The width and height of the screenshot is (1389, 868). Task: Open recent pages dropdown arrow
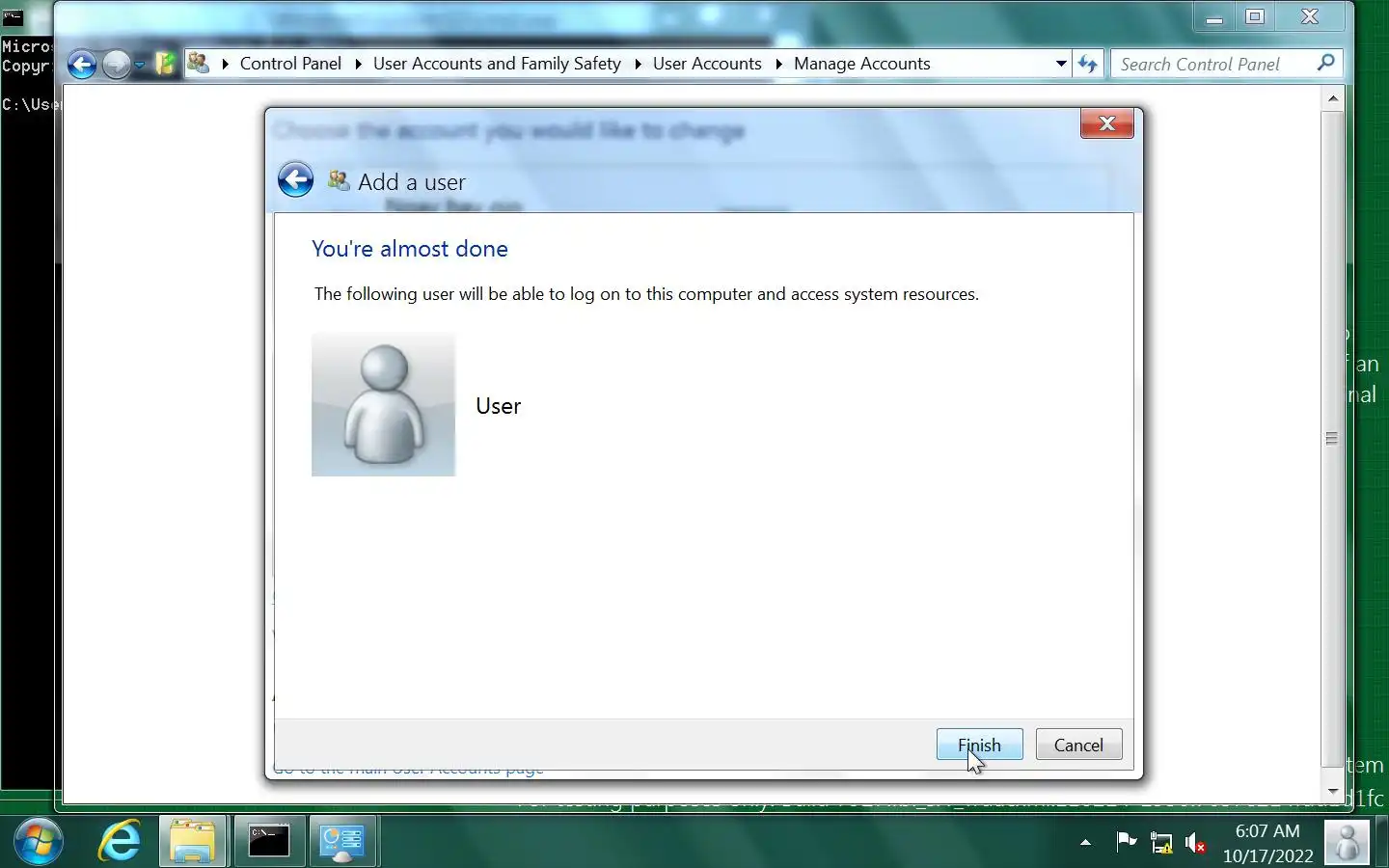pos(140,65)
